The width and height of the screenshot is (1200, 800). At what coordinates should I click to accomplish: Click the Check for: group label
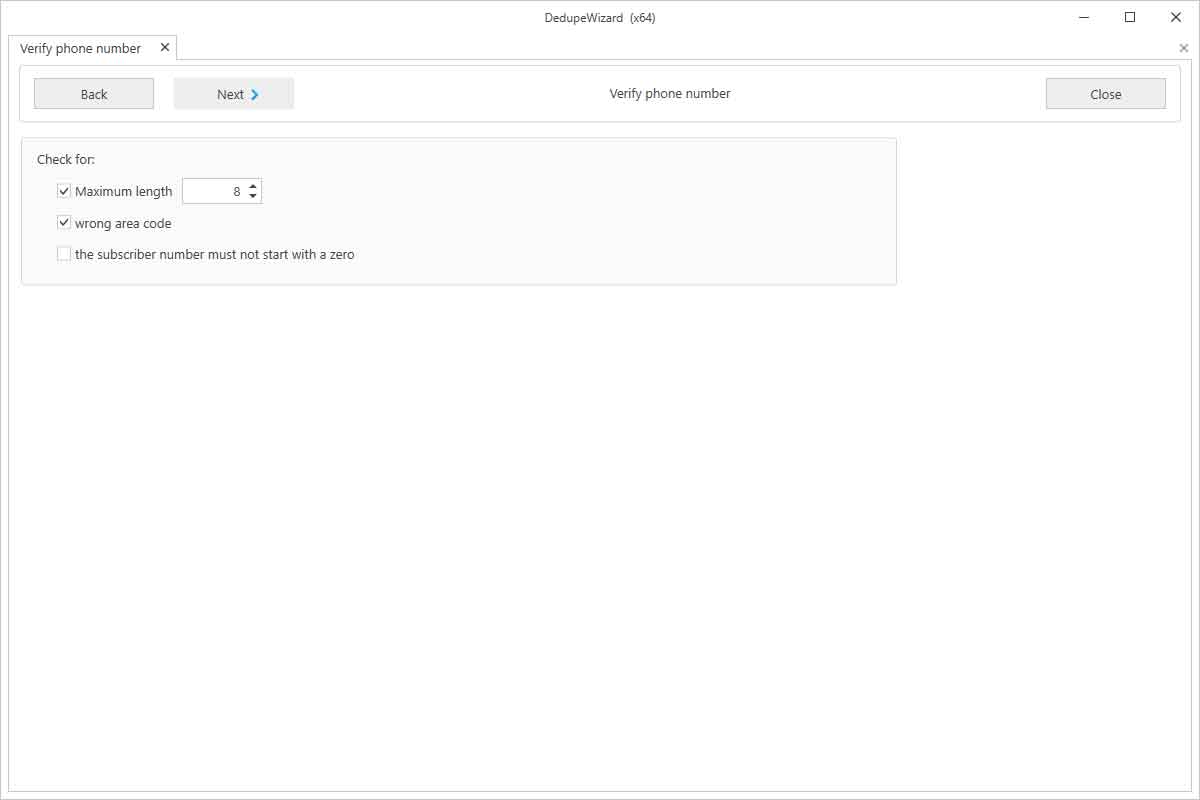click(x=66, y=159)
